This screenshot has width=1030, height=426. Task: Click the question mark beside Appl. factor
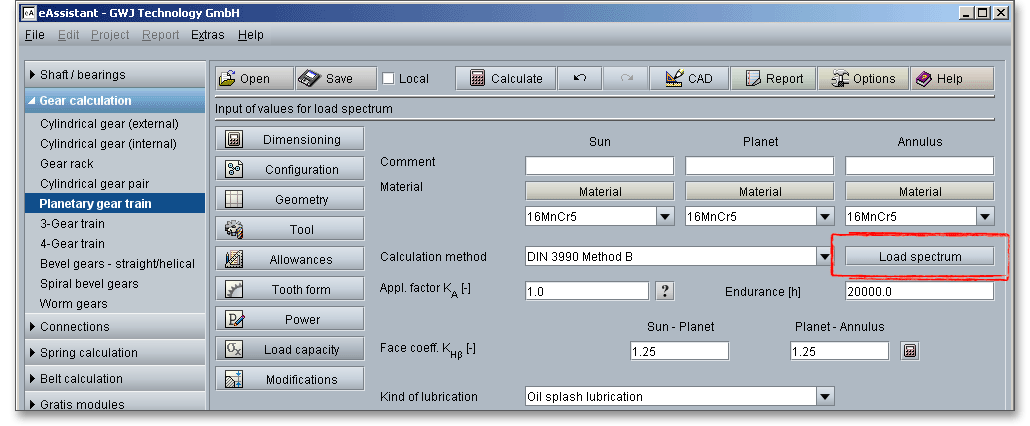click(x=665, y=291)
